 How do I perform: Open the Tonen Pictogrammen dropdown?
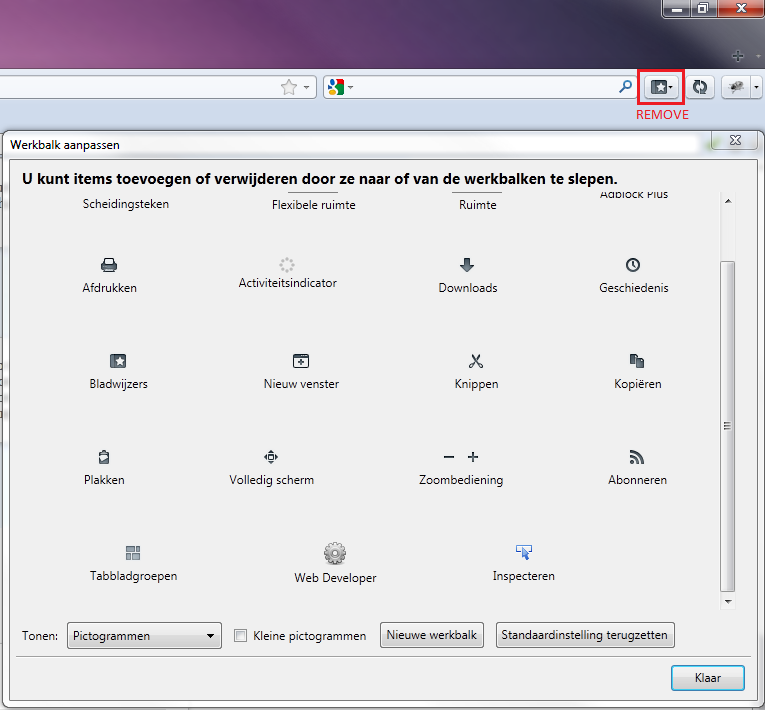(145, 635)
